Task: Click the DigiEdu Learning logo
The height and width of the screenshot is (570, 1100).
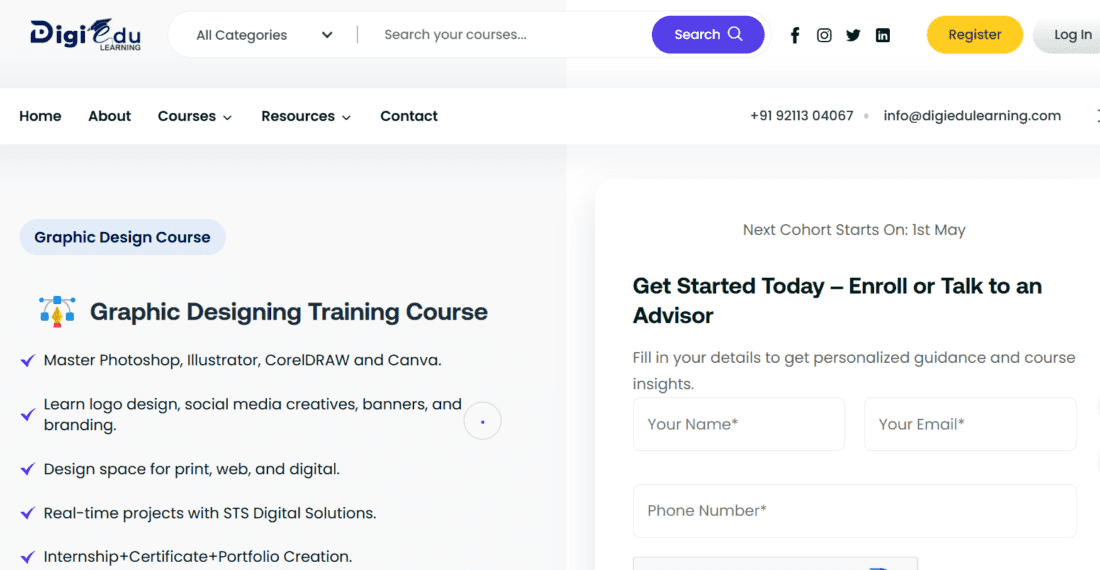Action: [86, 34]
